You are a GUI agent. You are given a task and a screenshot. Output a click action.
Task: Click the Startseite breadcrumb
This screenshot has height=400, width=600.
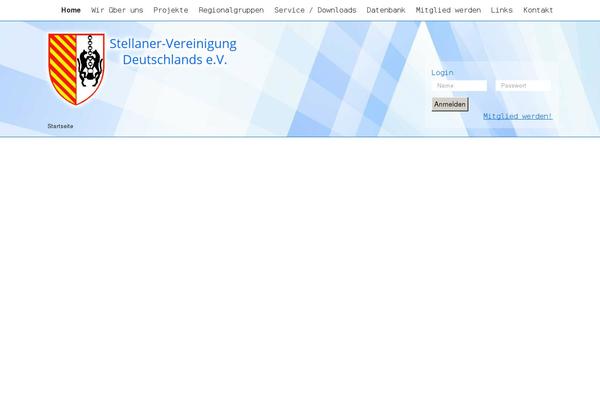60,126
